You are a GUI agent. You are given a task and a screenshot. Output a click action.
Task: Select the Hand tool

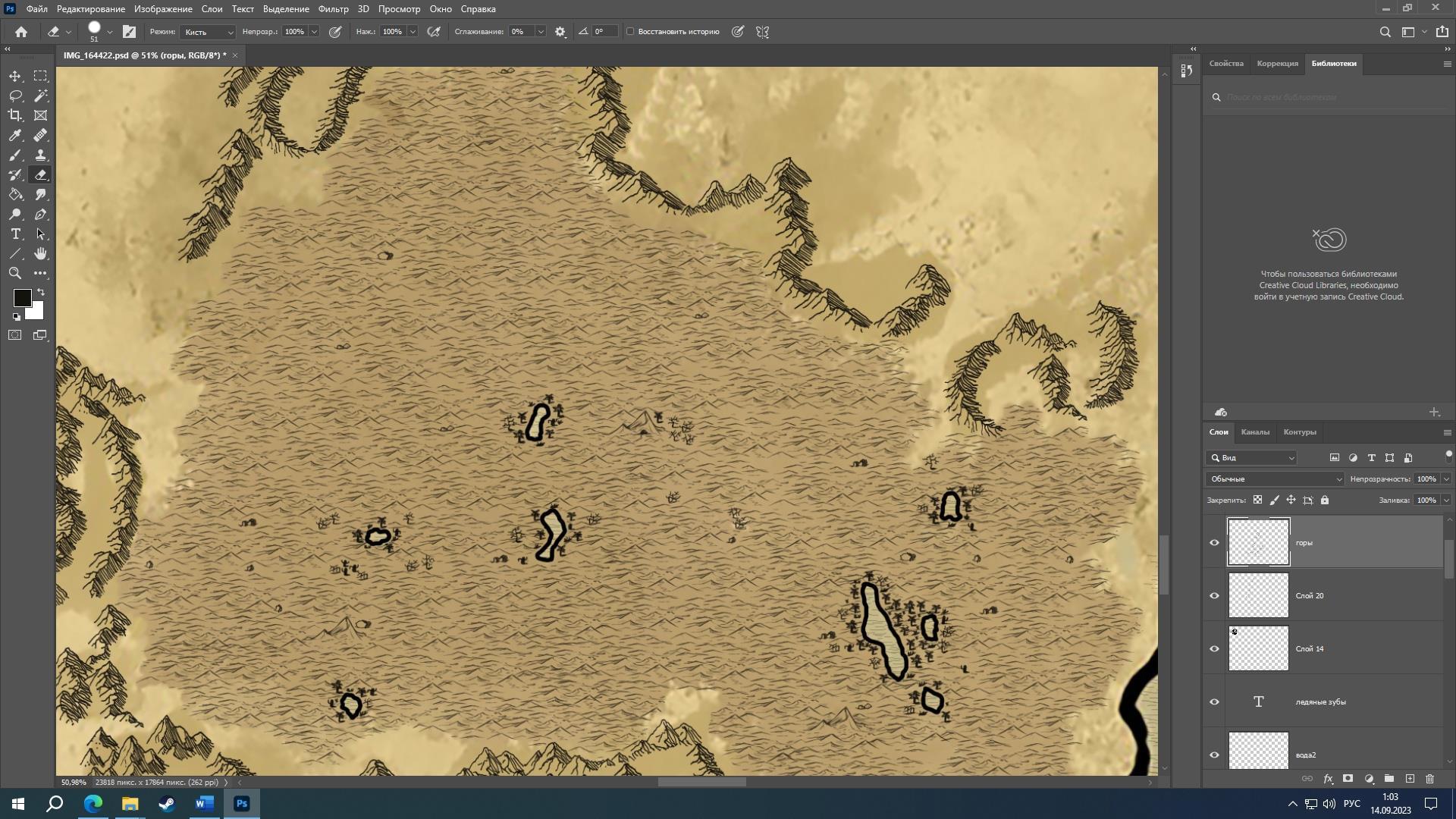41,253
